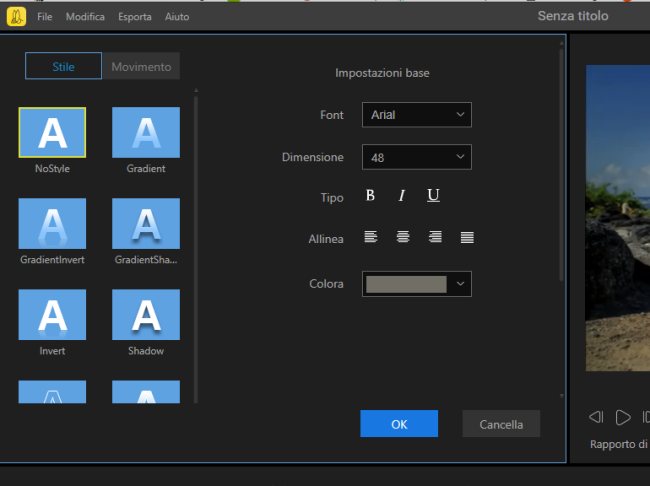Click the gray Colora color swatch
Image resolution: width=650 pixels, height=486 pixels.
[406, 284]
